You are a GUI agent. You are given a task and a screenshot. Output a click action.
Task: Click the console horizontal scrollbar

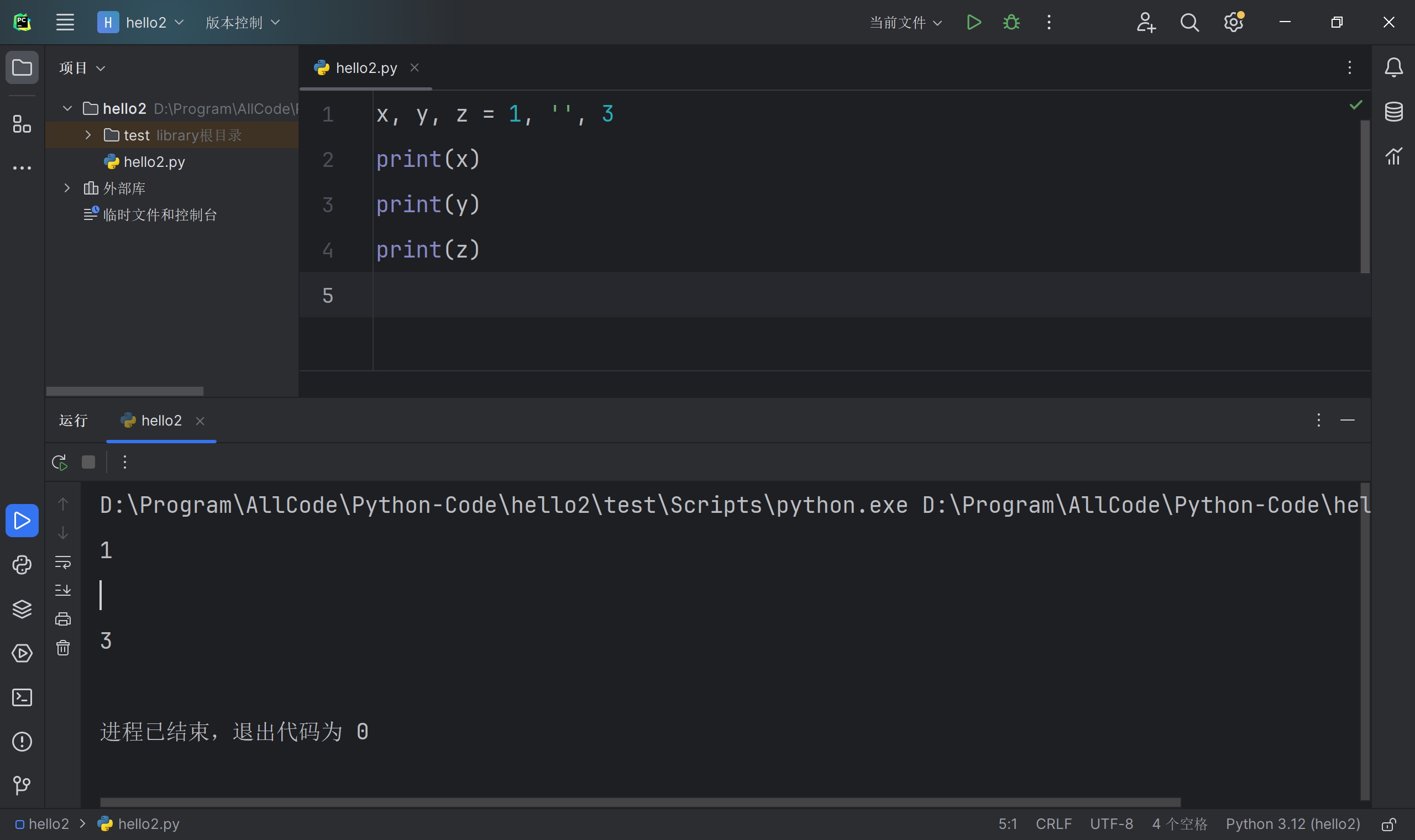point(640,802)
